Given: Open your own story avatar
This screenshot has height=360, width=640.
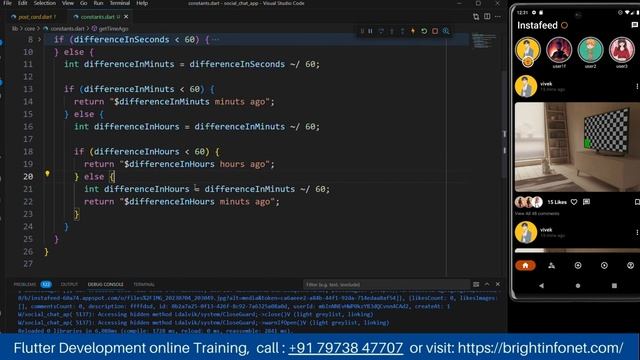Looking at the screenshot, I should pos(528,51).
